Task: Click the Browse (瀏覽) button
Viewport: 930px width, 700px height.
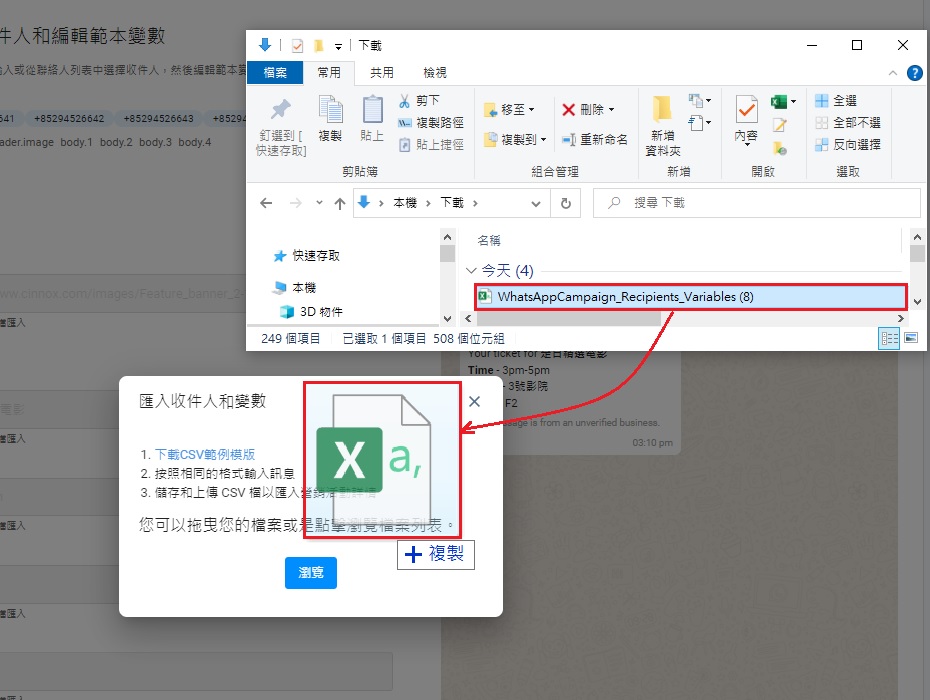Action: click(311, 572)
